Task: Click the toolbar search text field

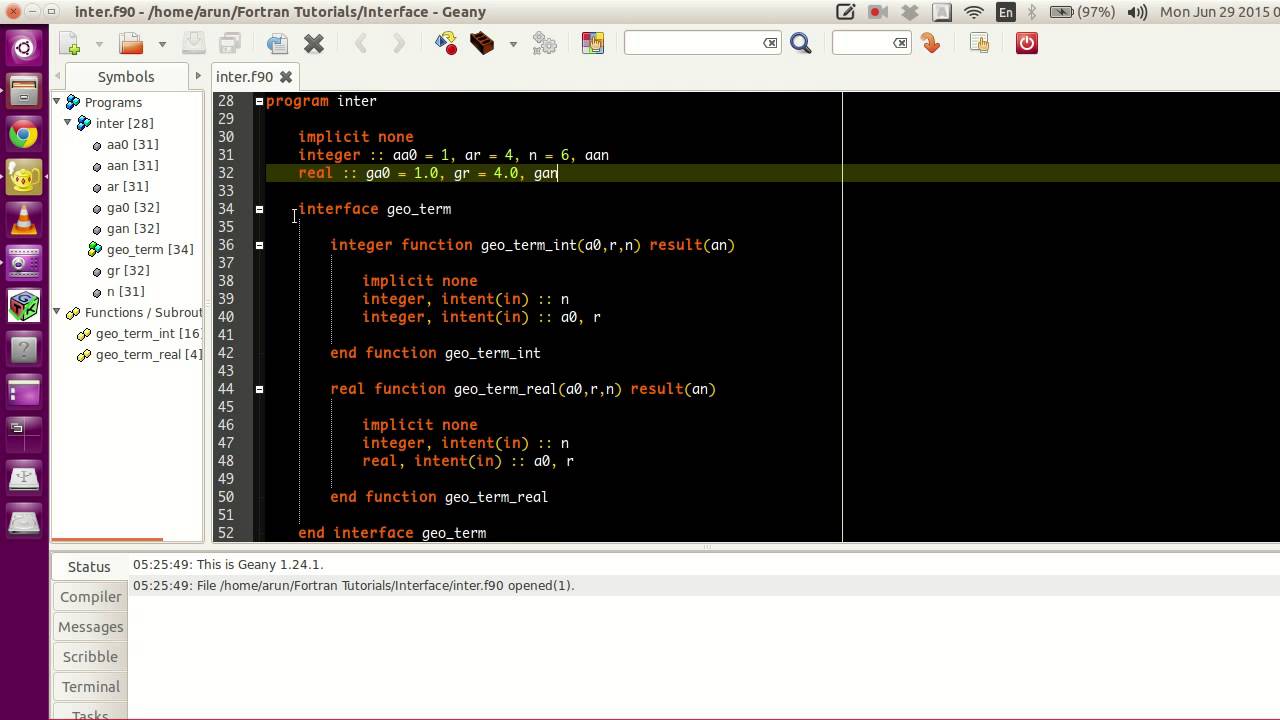Action: tap(692, 43)
